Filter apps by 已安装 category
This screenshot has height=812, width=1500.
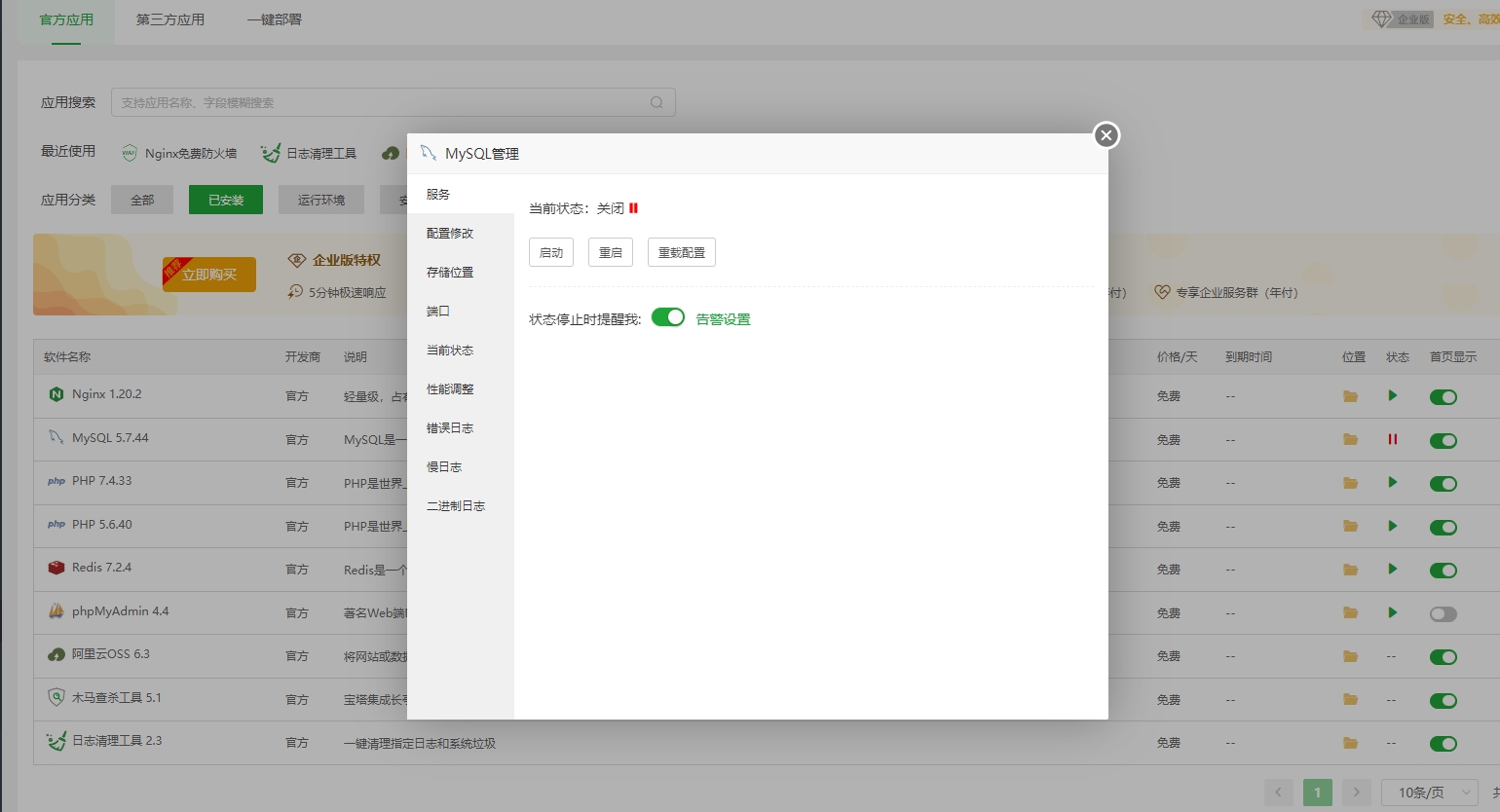pos(226,200)
